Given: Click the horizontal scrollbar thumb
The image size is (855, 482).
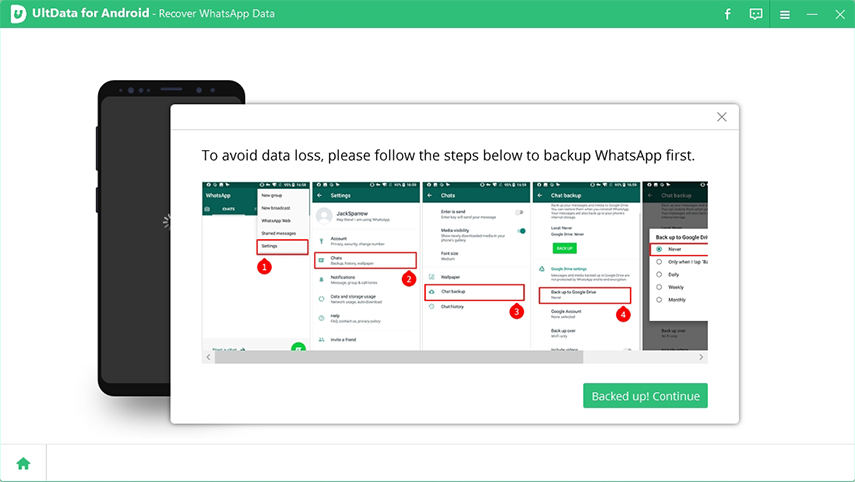Looking at the screenshot, I should click(x=399, y=357).
